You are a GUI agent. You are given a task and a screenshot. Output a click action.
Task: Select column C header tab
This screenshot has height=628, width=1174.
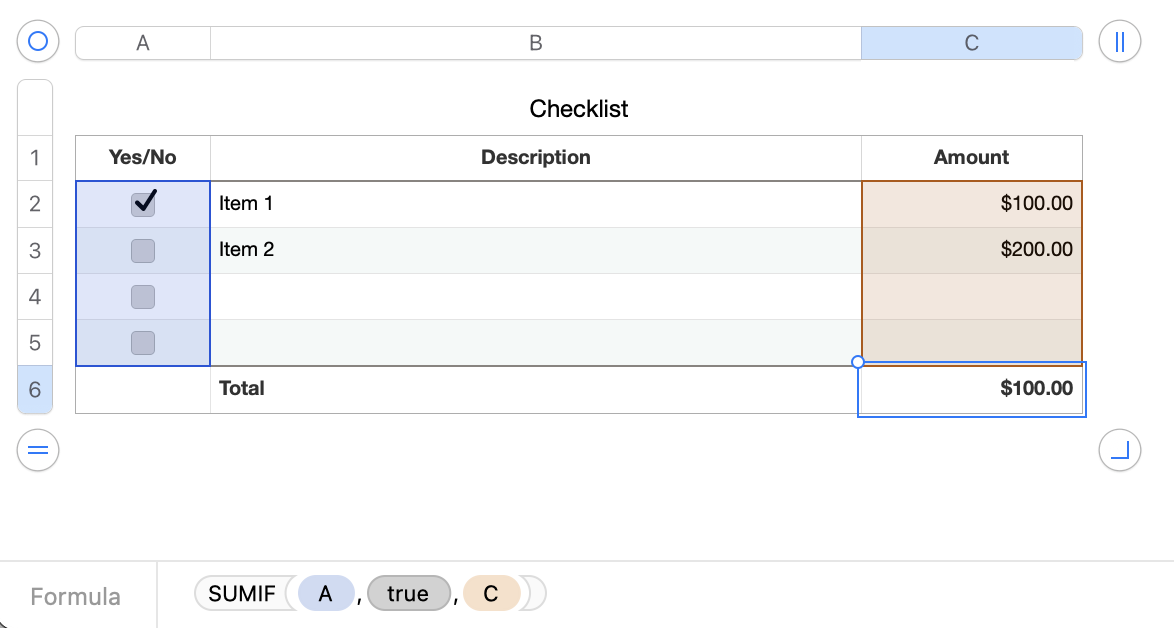coord(971,43)
